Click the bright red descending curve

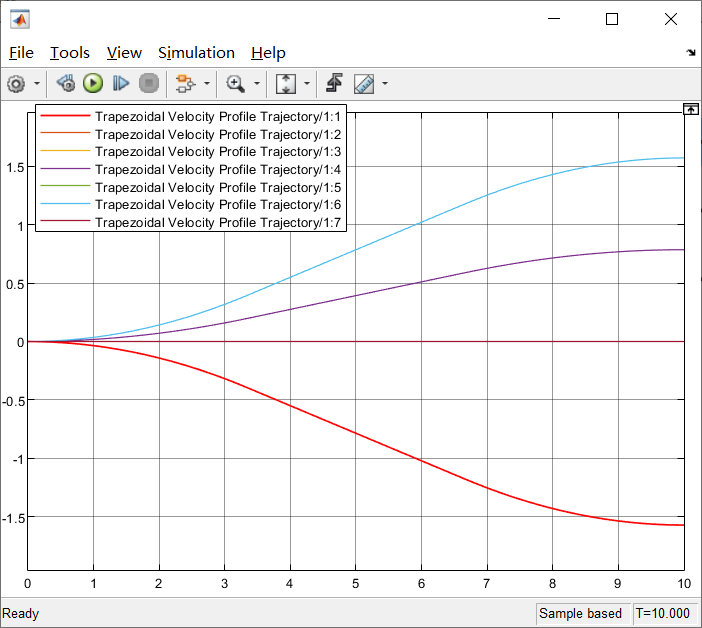pyautogui.click(x=356, y=433)
